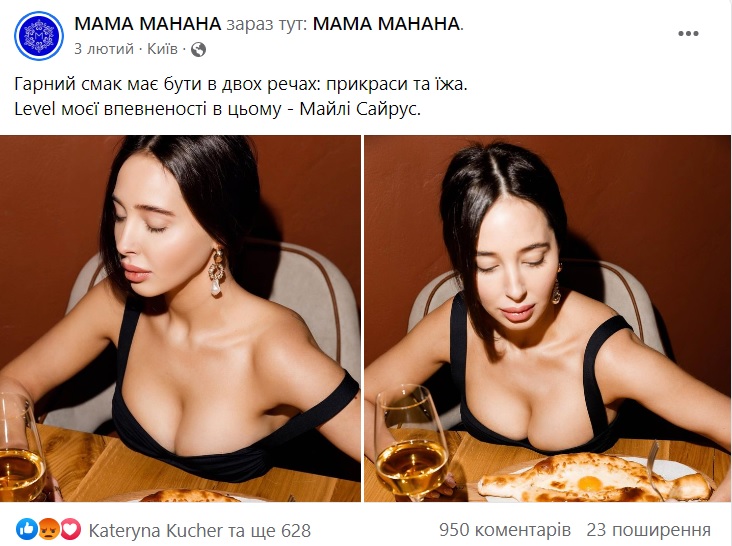732x546 pixels.
Task: Show who reacted: Kateryna Kucher та ще 628
Action: [199, 531]
